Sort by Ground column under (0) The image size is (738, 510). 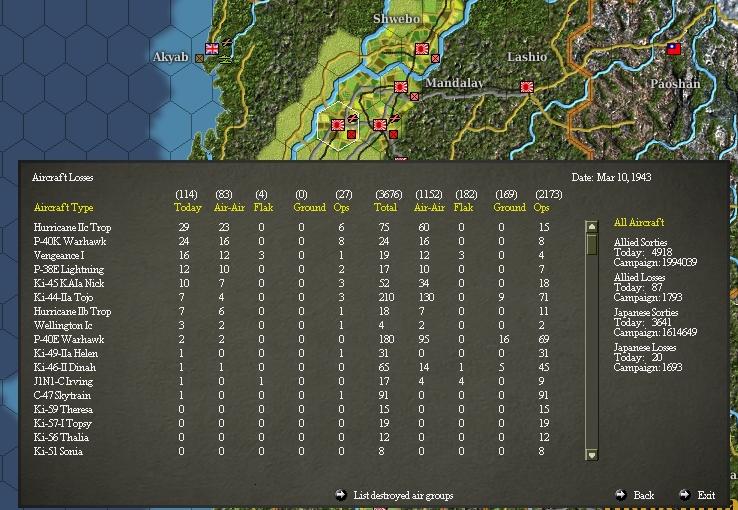(309, 207)
